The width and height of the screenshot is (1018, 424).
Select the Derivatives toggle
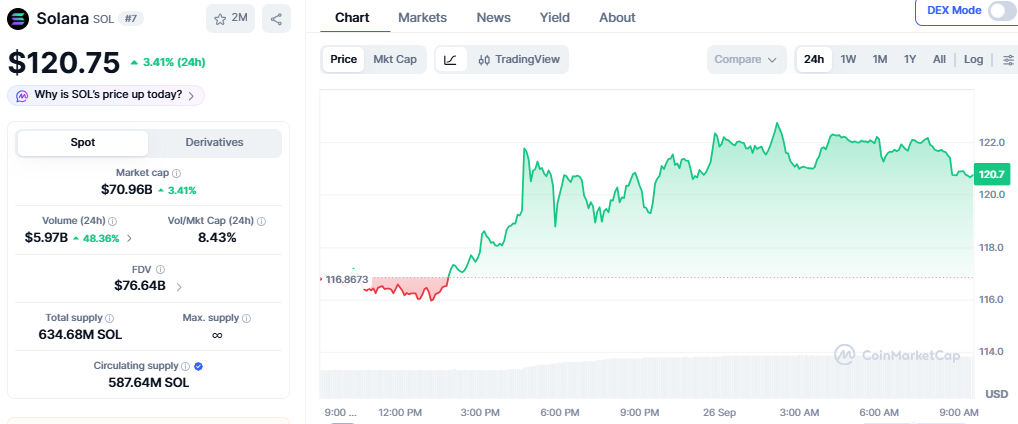214,143
